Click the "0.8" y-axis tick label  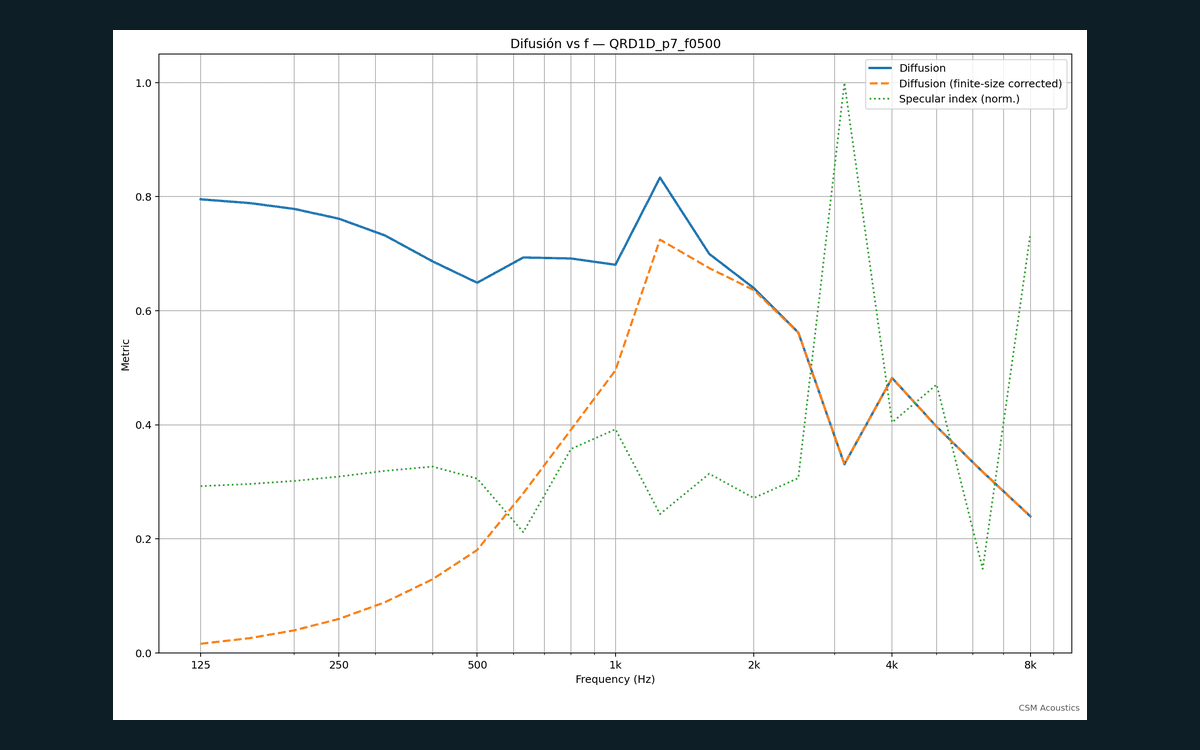tap(144, 197)
